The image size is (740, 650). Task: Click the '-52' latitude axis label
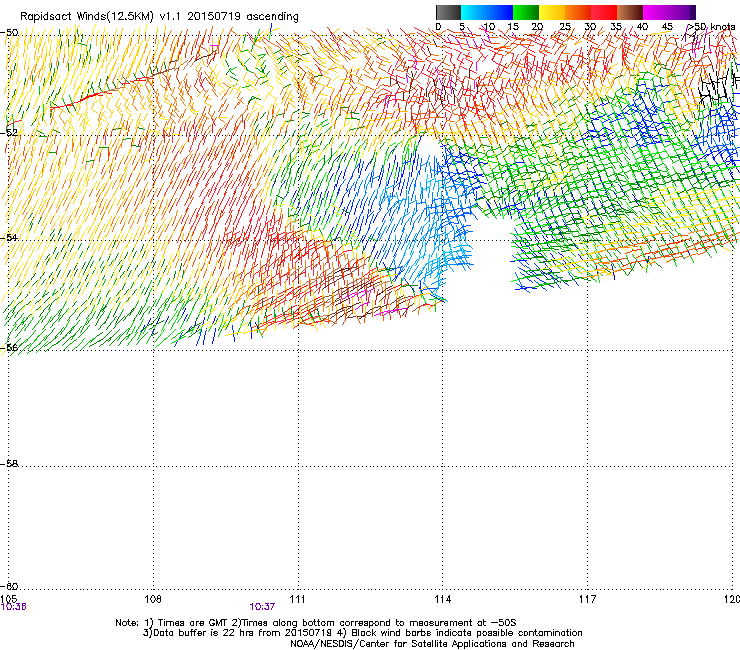(x=9, y=133)
